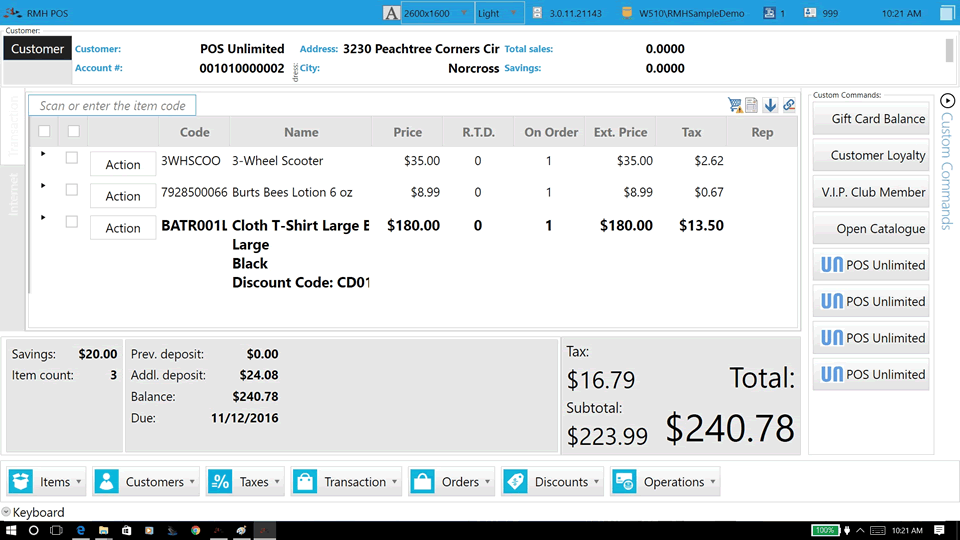The width and height of the screenshot is (960, 540).
Task: Launch Microsoft Edge from taskbar
Action: pos(80,531)
